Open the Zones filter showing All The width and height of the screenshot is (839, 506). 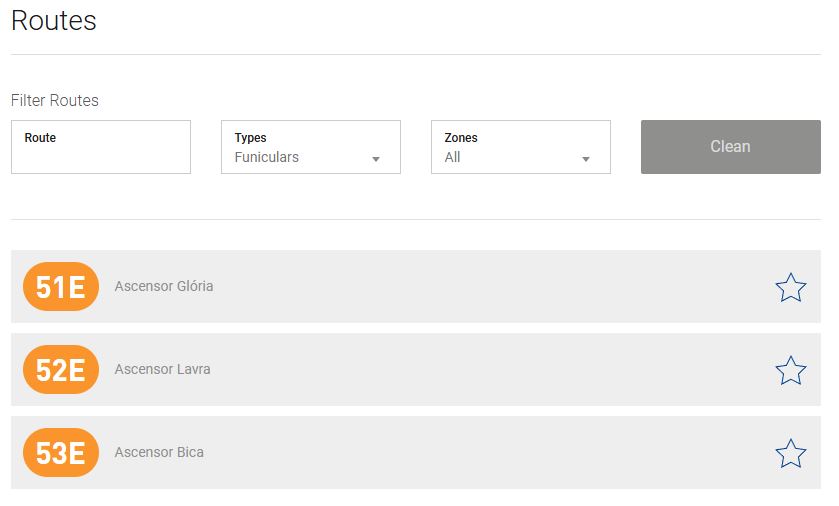tap(510, 157)
